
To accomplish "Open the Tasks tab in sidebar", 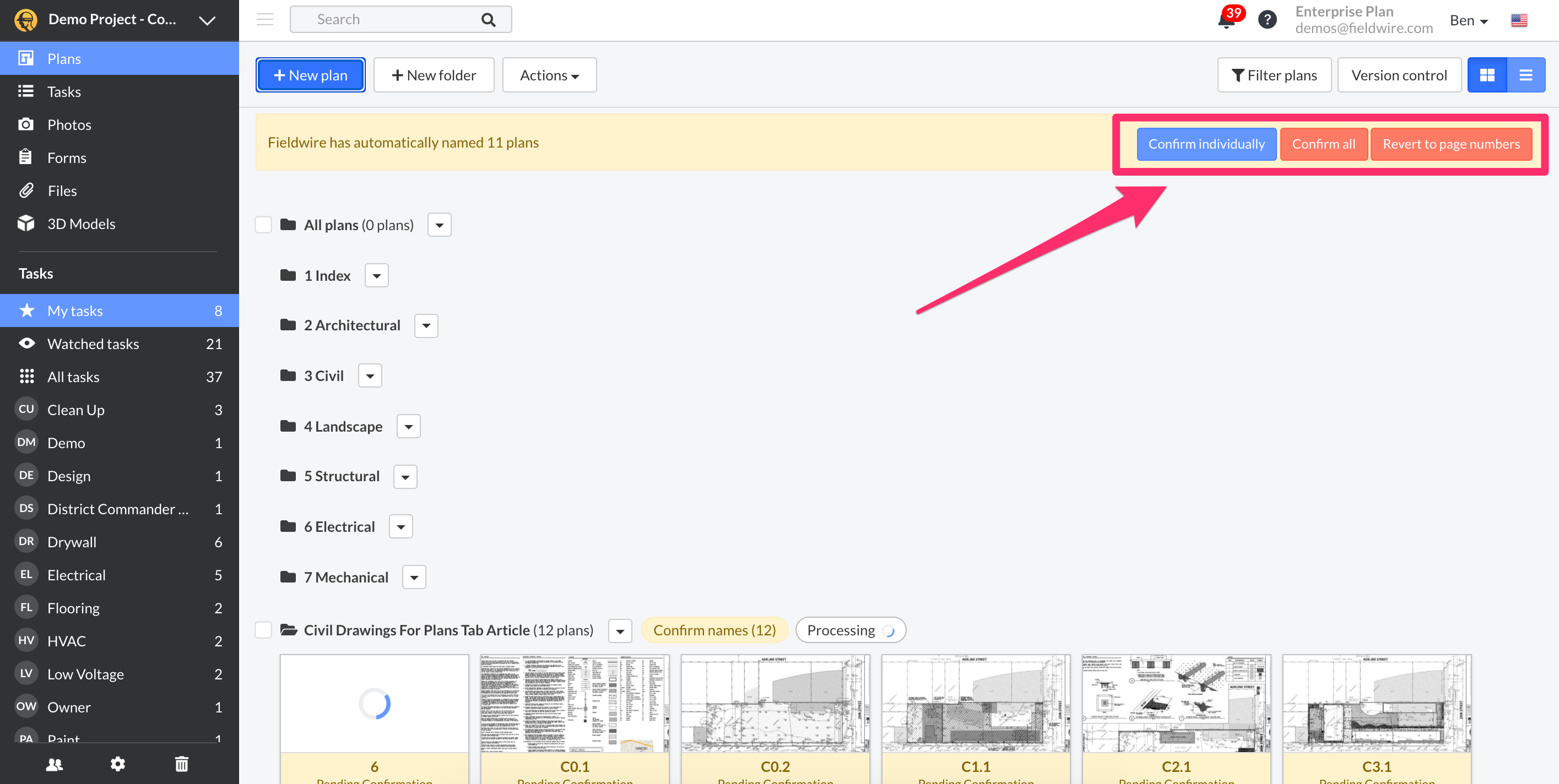I will (63, 91).
